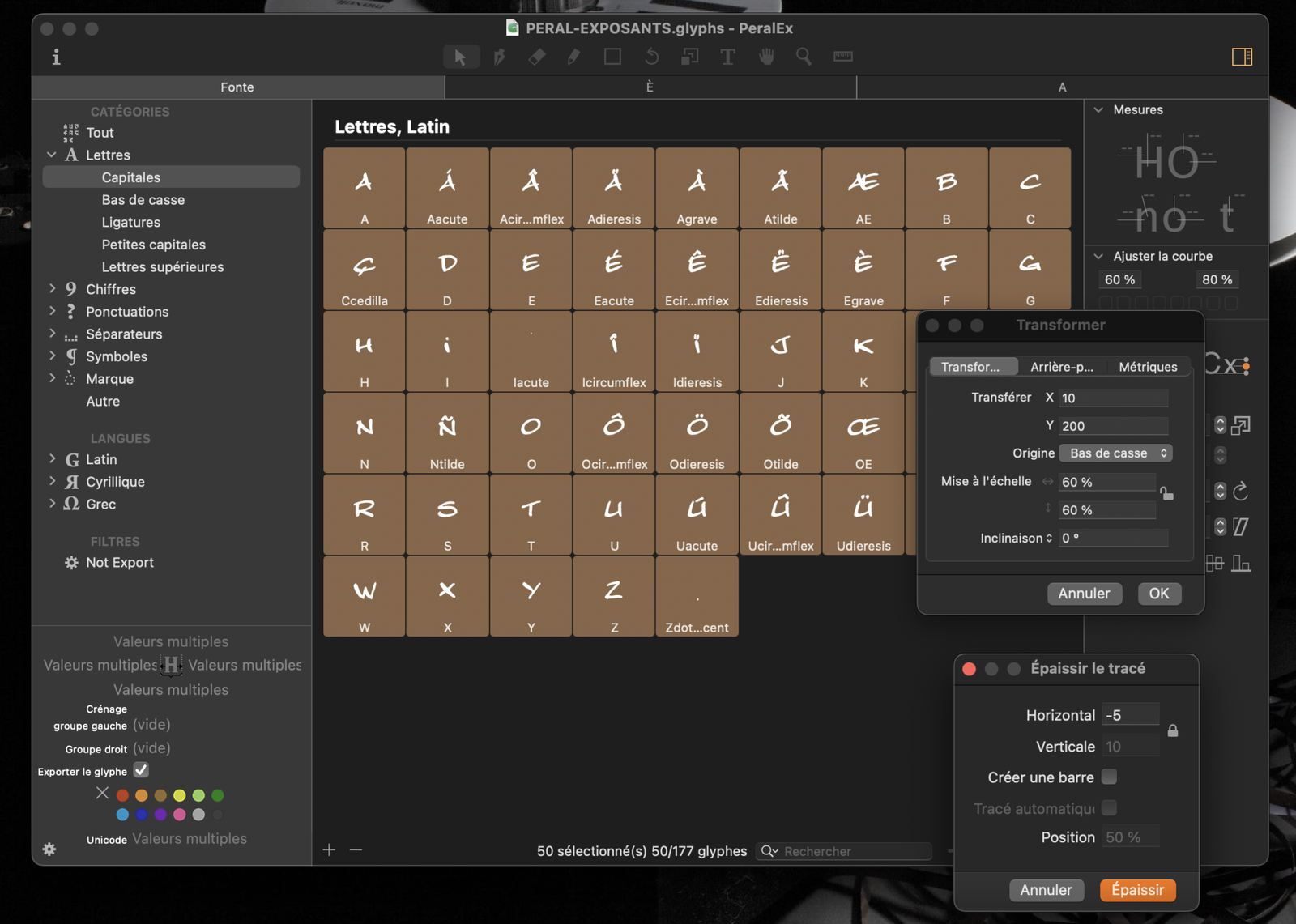
Task: Toggle the Exporter le glyphe checkbox
Action: click(x=141, y=770)
